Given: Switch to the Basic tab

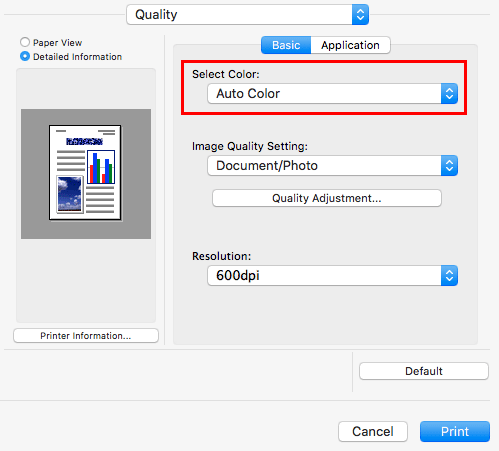Looking at the screenshot, I should 286,45.
